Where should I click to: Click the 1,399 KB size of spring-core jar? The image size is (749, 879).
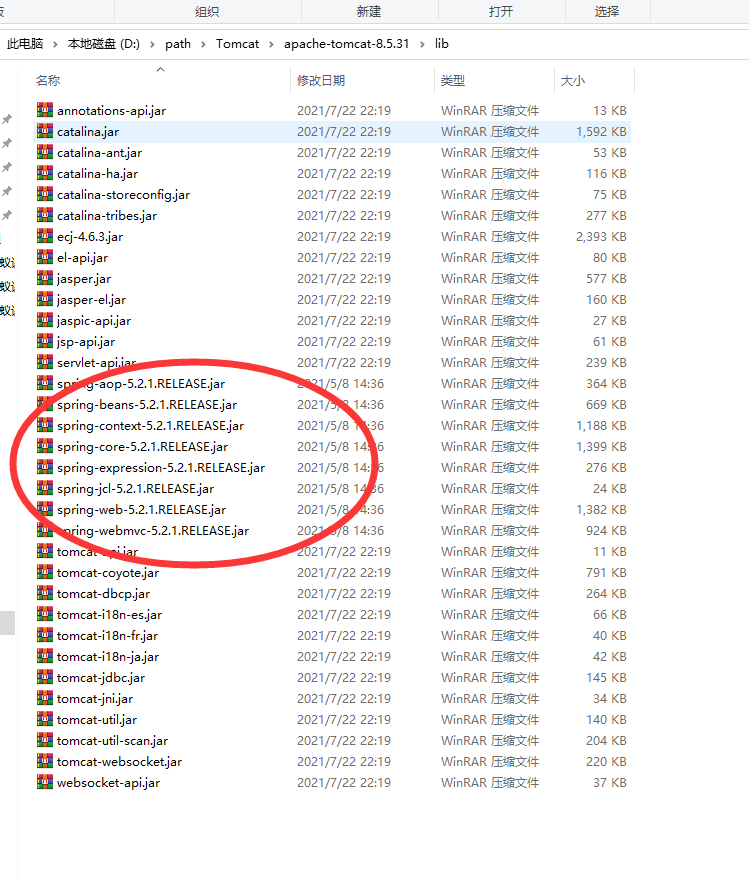tap(601, 447)
